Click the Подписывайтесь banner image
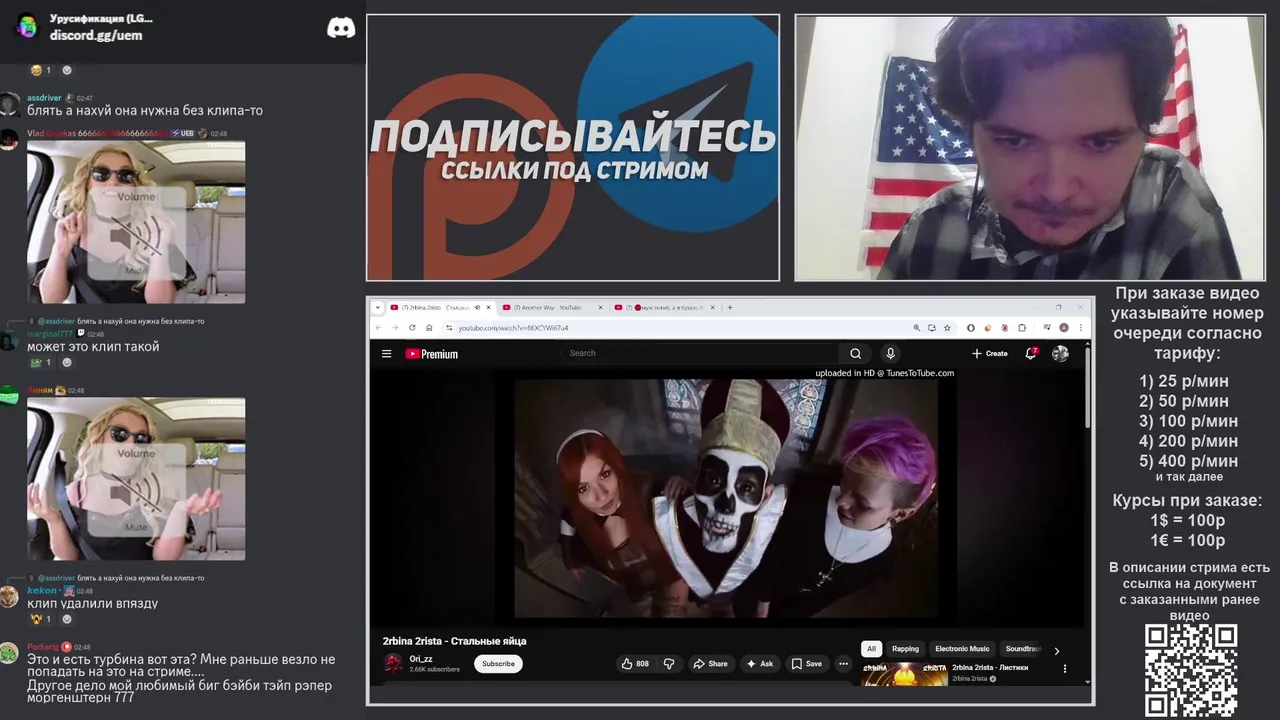This screenshot has height=720, width=1280. (x=573, y=148)
